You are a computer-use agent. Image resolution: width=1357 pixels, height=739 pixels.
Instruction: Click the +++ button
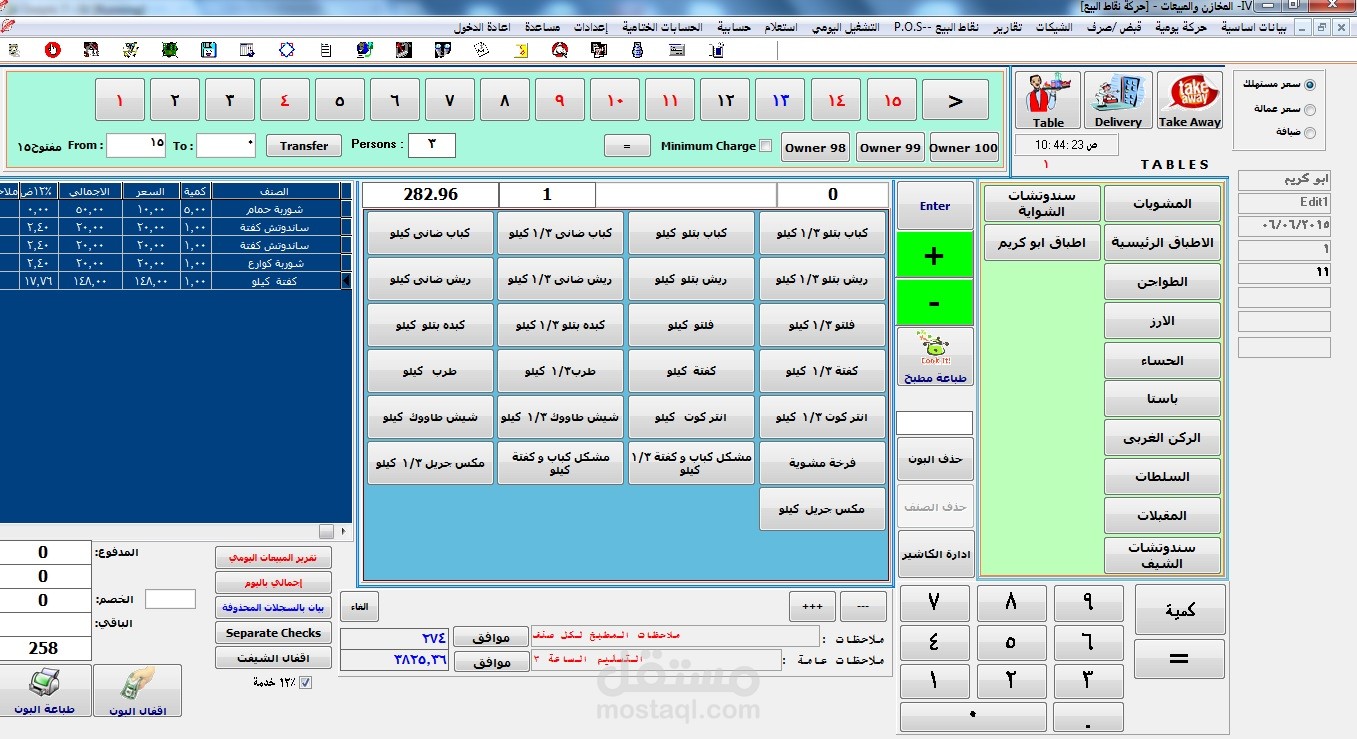[x=812, y=606]
